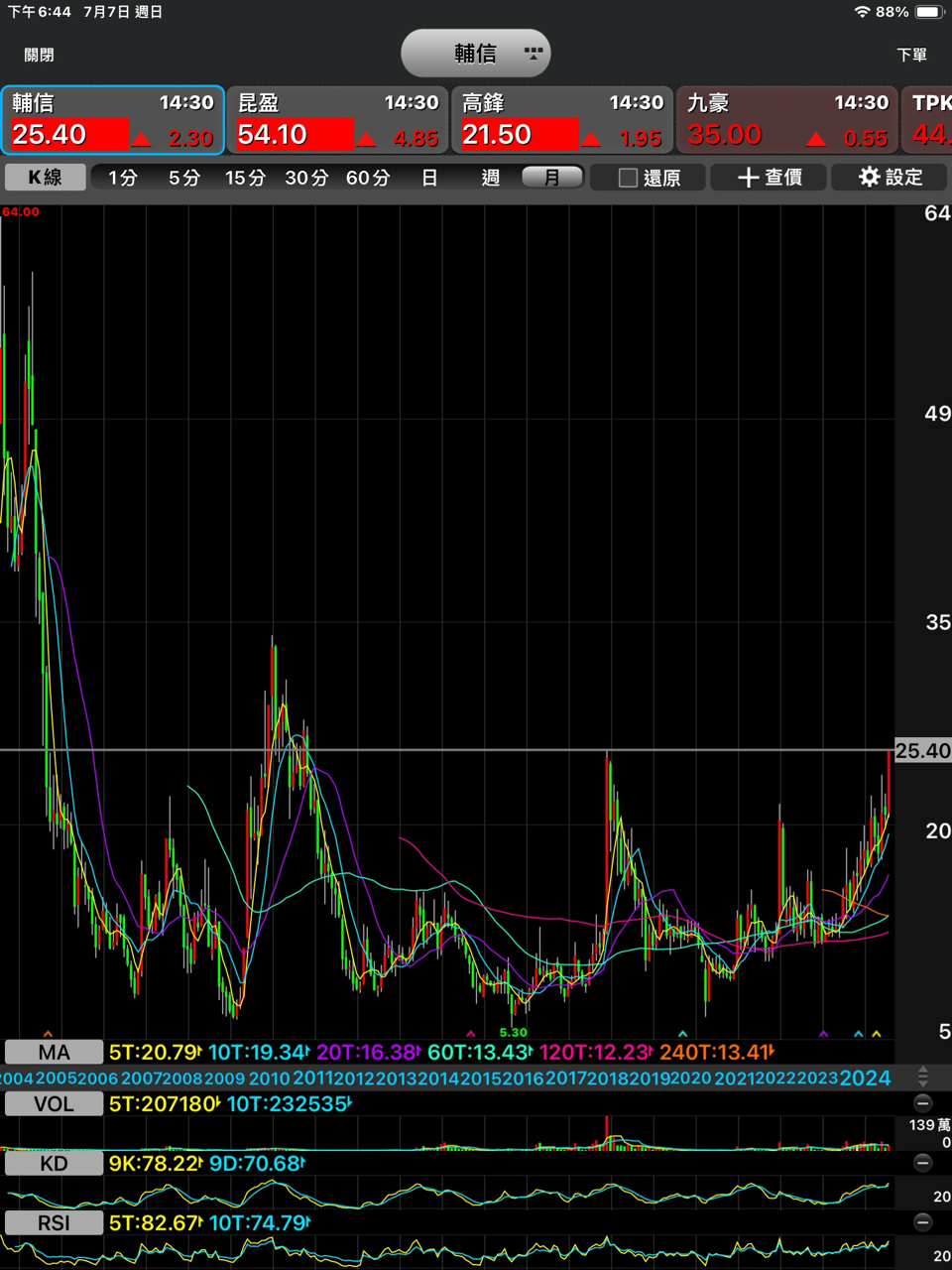Tap the 查價 plus crosshair button
Screen dimensions: 952x1270
tap(770, 178)
